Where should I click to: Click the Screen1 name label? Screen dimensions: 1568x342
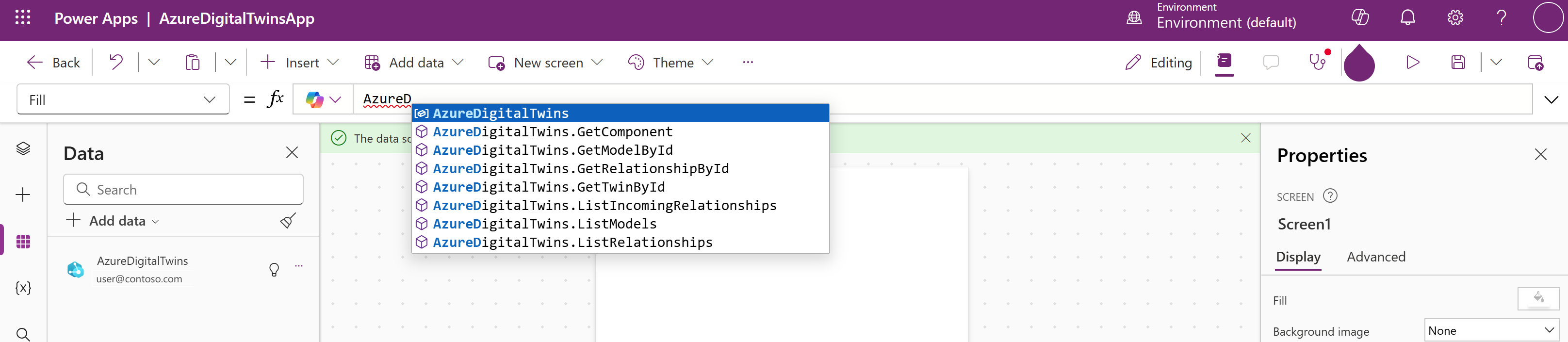point(1304,224)
